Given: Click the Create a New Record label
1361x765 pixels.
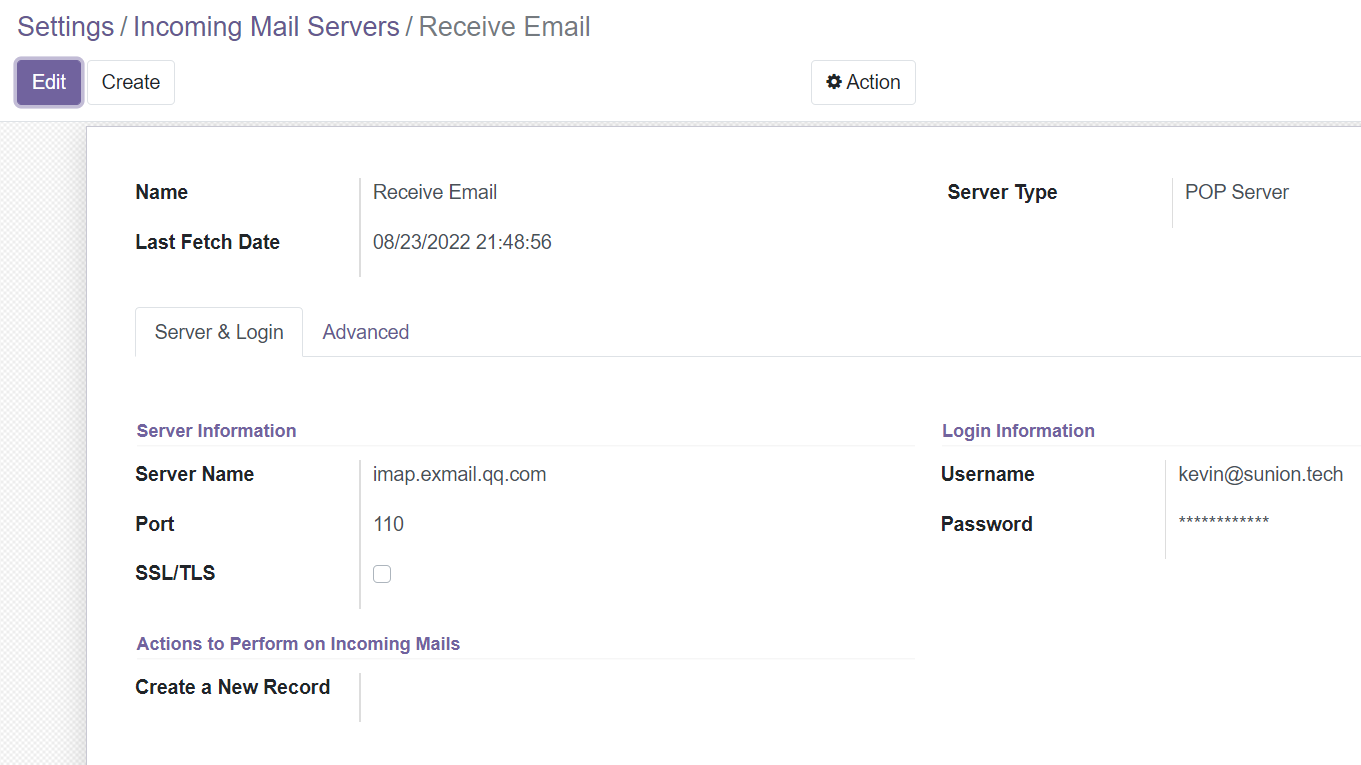Looking at the screenshot, I should coord(232,687).
